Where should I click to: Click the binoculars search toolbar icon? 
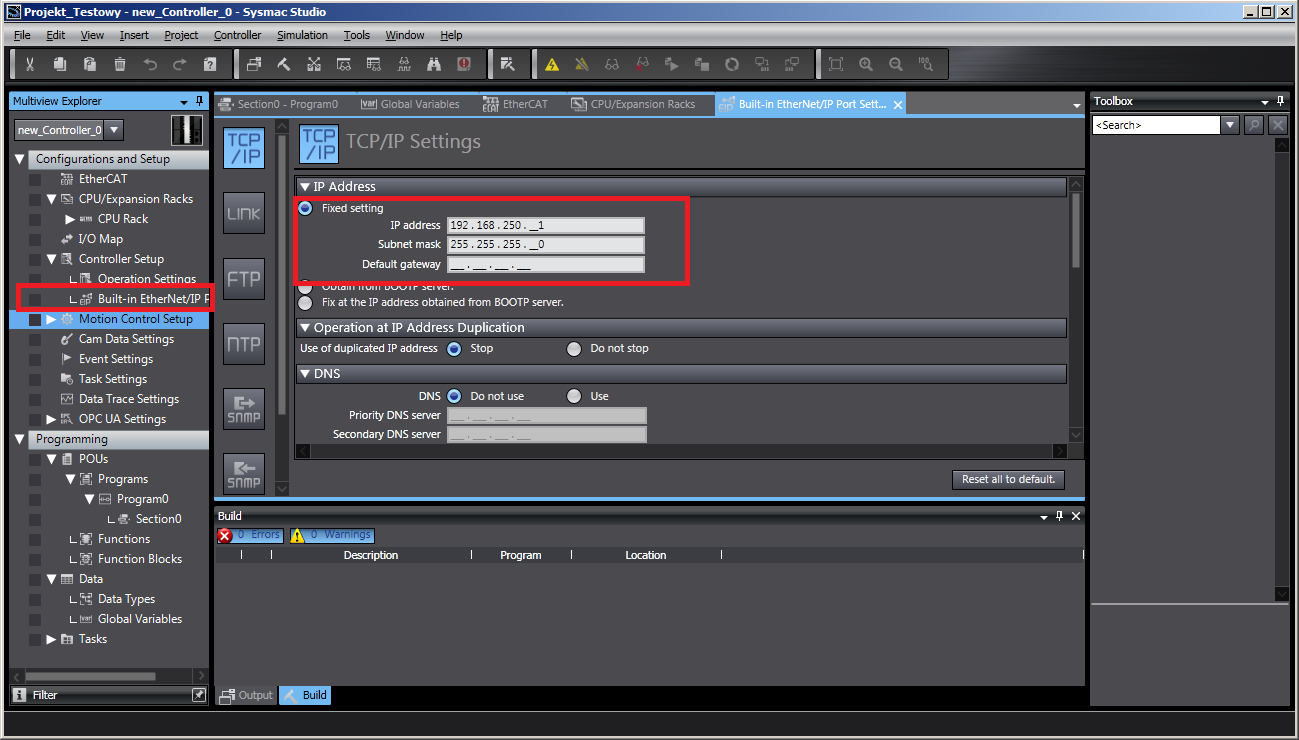pos(434,64)
